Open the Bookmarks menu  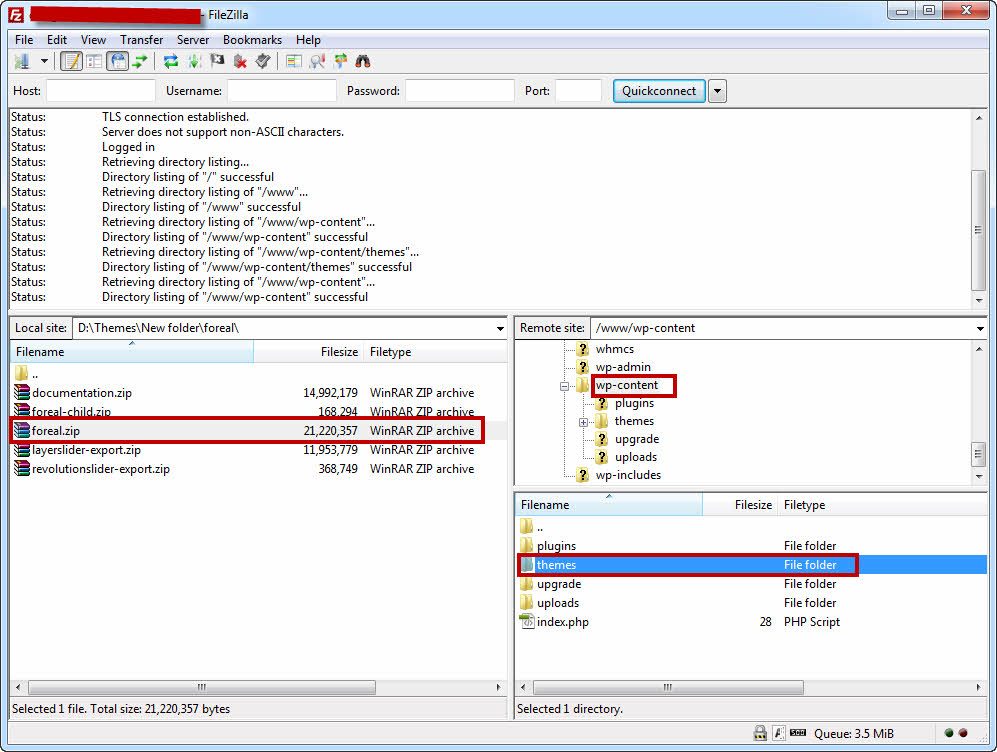click(252, 39)
